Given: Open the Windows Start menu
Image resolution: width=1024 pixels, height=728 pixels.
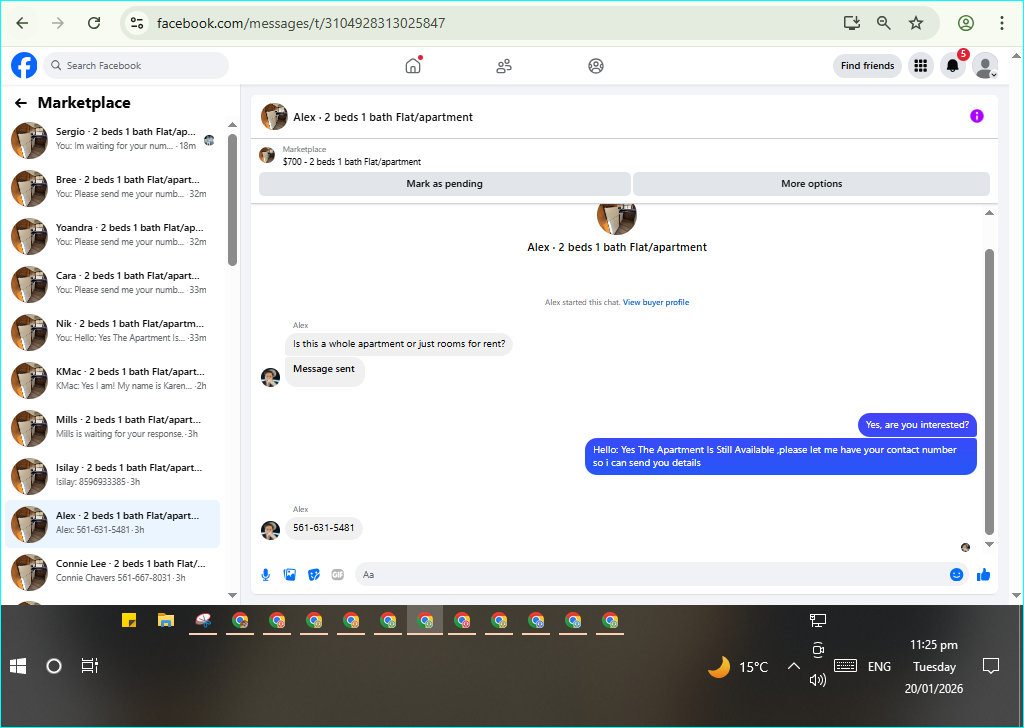Looking at the screenshot, I should [18, 666].
